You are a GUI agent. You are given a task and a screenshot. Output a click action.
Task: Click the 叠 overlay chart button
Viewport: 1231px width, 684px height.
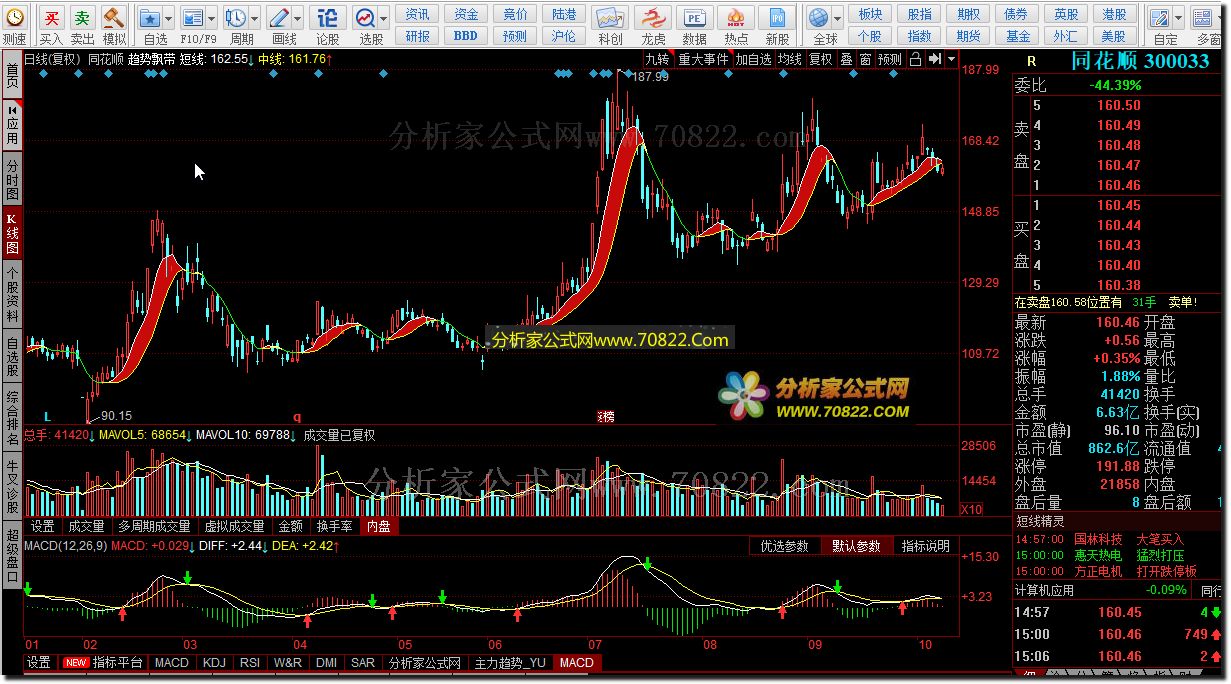click(x=846, y=59)
